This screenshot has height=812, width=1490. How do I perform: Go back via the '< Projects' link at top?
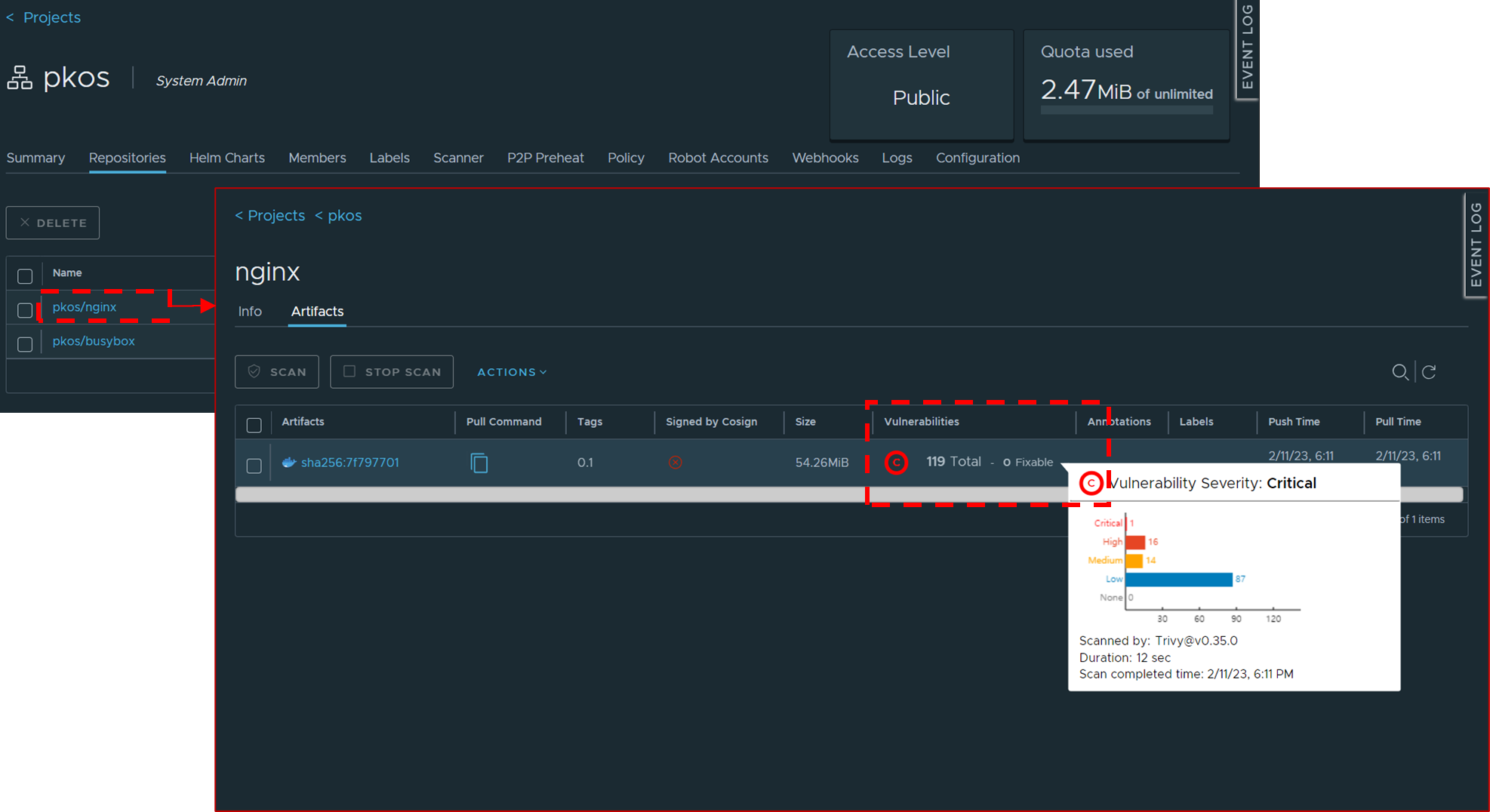coord(44,17)
